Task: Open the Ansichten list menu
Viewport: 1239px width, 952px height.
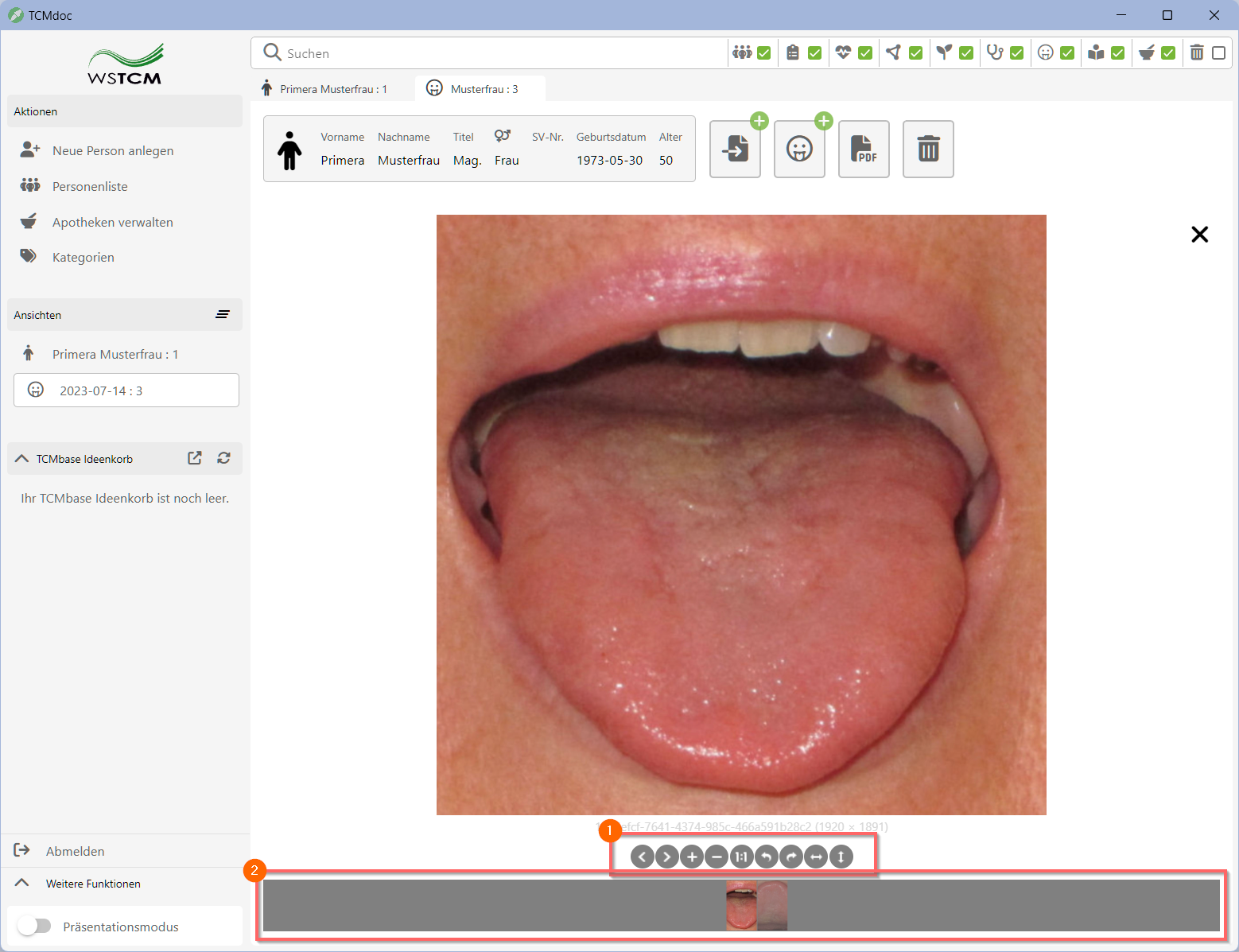Action: [223, 315]
